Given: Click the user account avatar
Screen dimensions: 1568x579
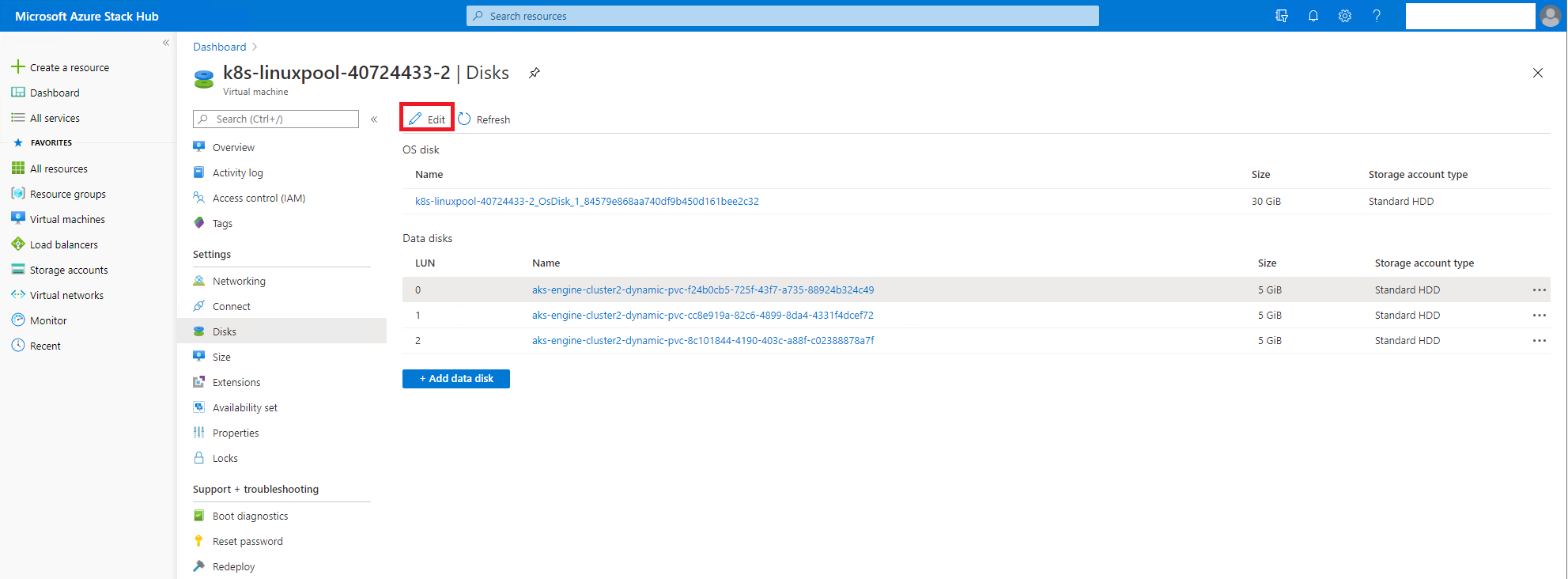Looking at the screenshot, I should click(1551, 16).
